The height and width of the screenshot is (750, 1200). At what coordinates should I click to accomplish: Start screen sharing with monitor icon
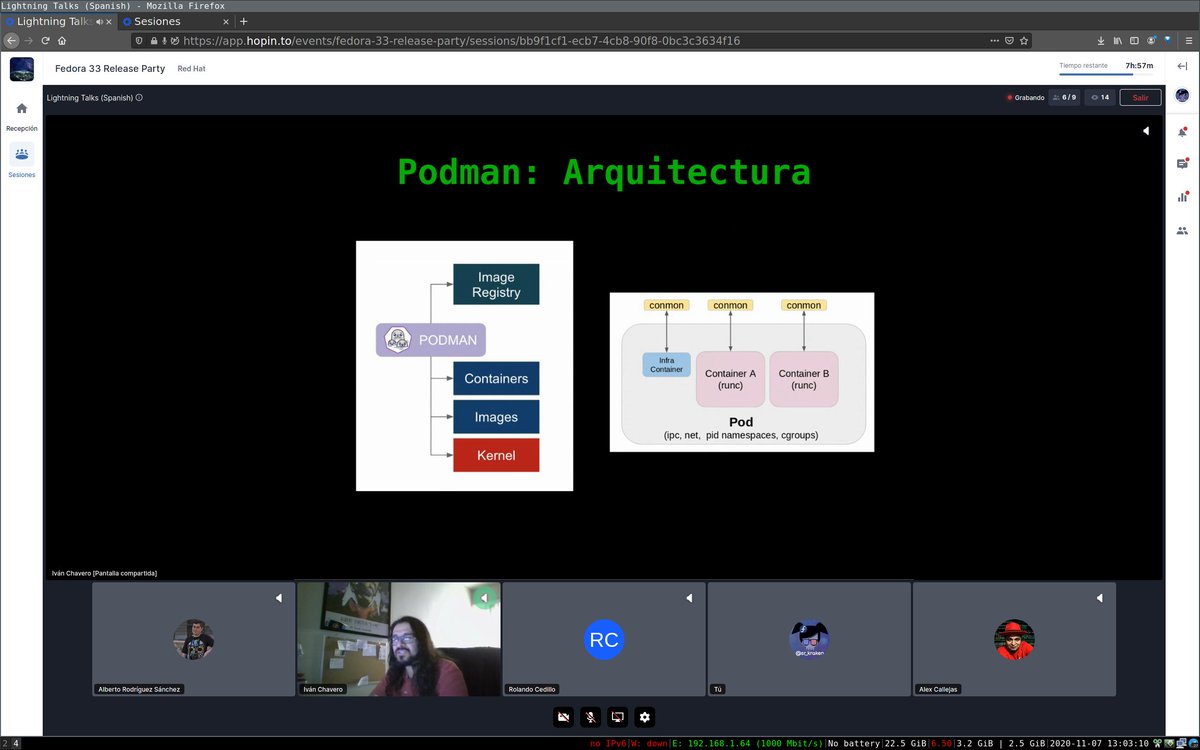point(618,717)
